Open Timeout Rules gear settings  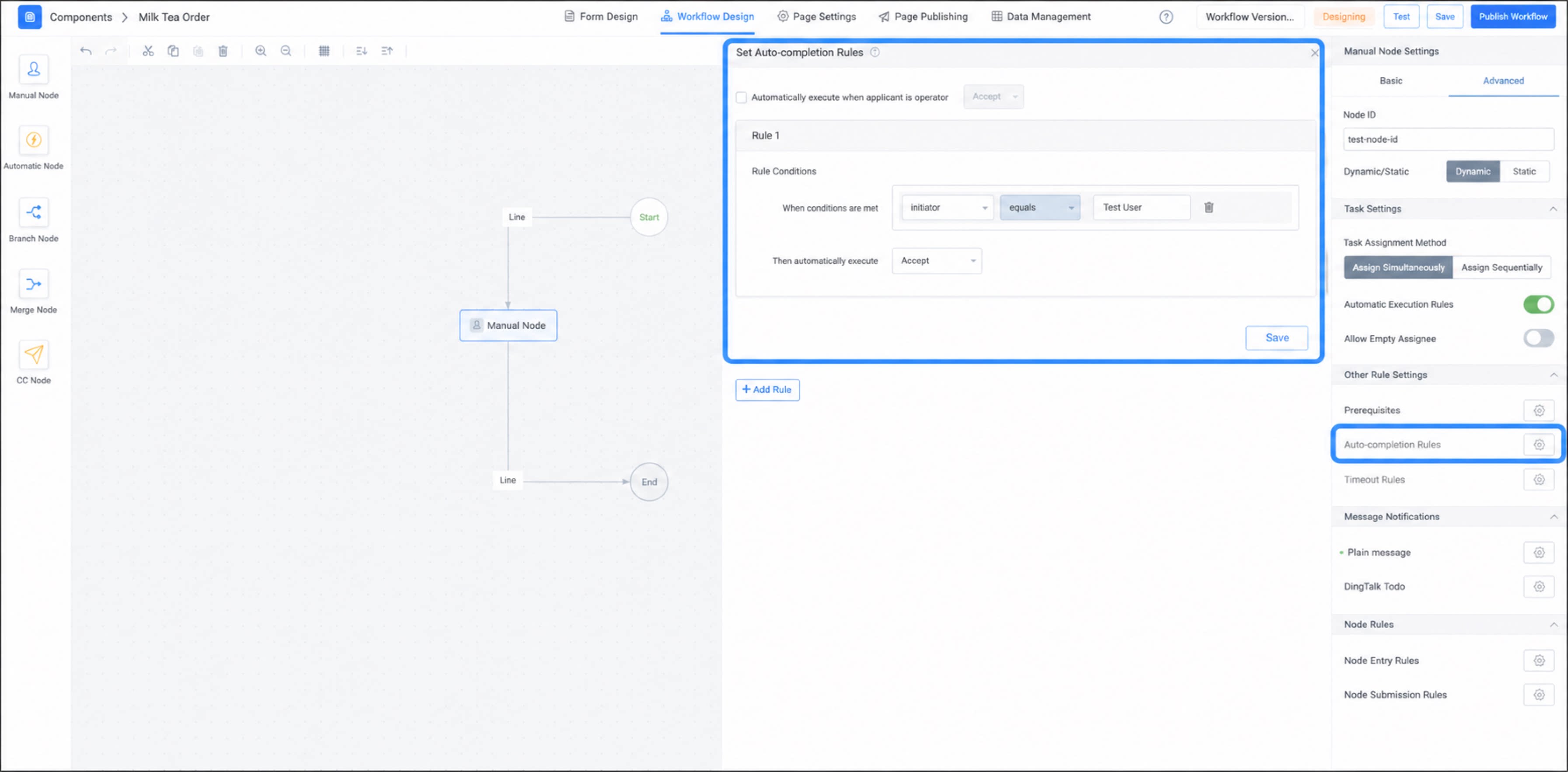[x=1538, y=480]
